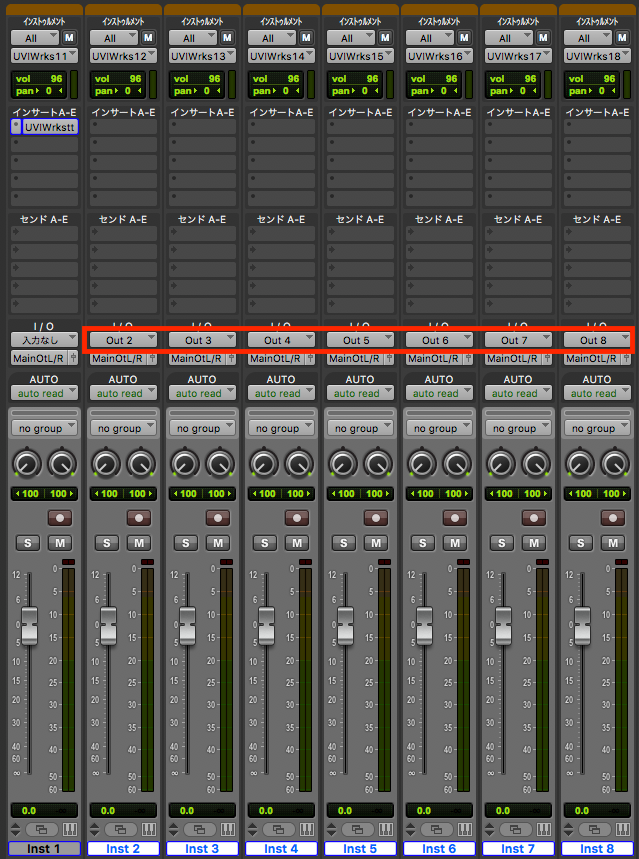Viewport: 639px width, 859px height.
Task: Record-enable the Inst 4 track
Action: pos(296,518)
